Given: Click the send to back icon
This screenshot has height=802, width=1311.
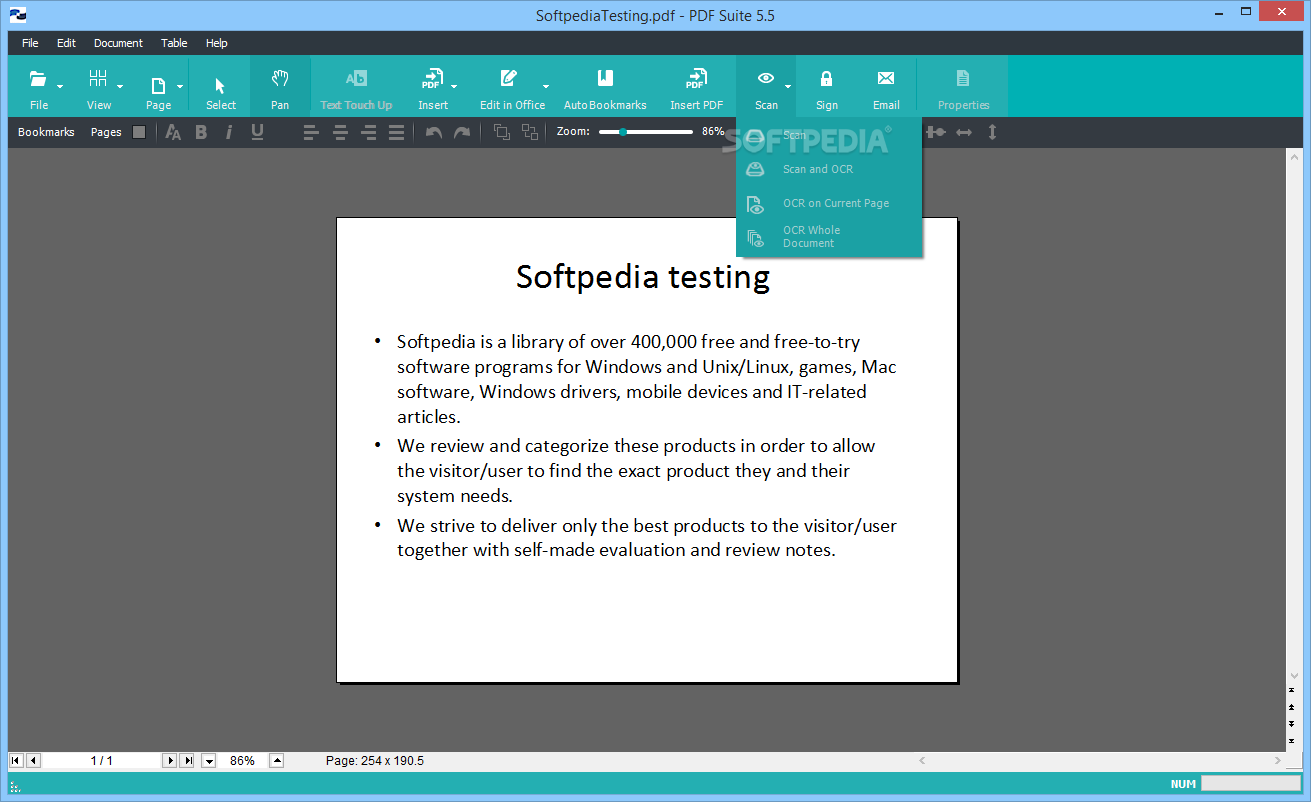Looking at the screenshot, I should 529,132.
